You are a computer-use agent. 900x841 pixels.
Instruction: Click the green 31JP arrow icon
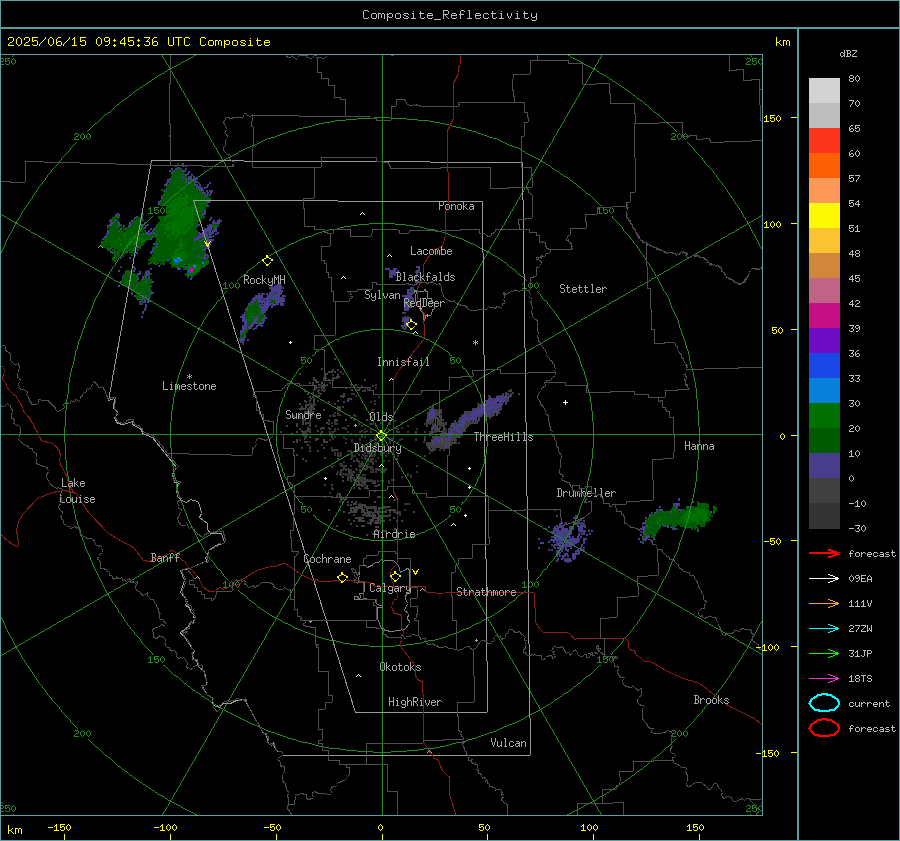824,653
